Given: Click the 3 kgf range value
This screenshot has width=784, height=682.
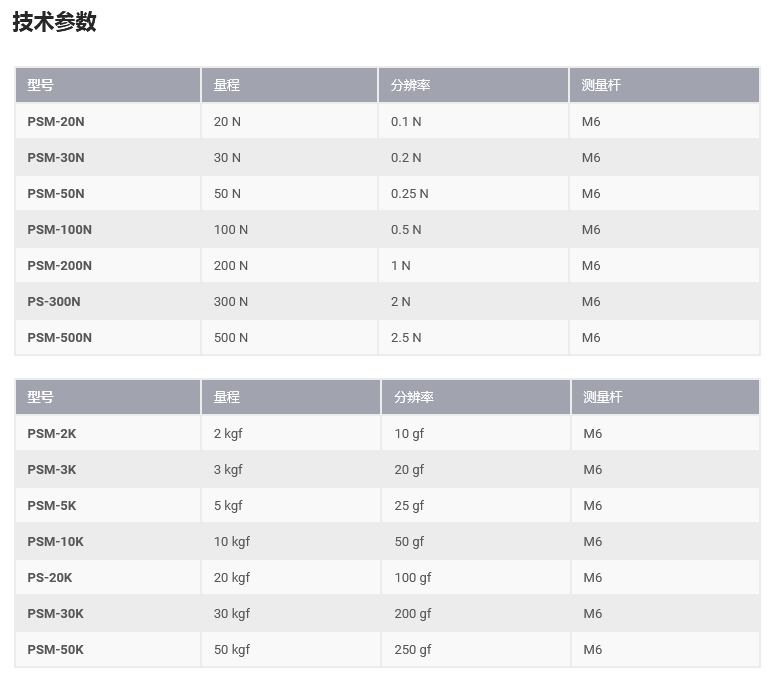Looking at the screenshot, I should (x=228, y=470).
